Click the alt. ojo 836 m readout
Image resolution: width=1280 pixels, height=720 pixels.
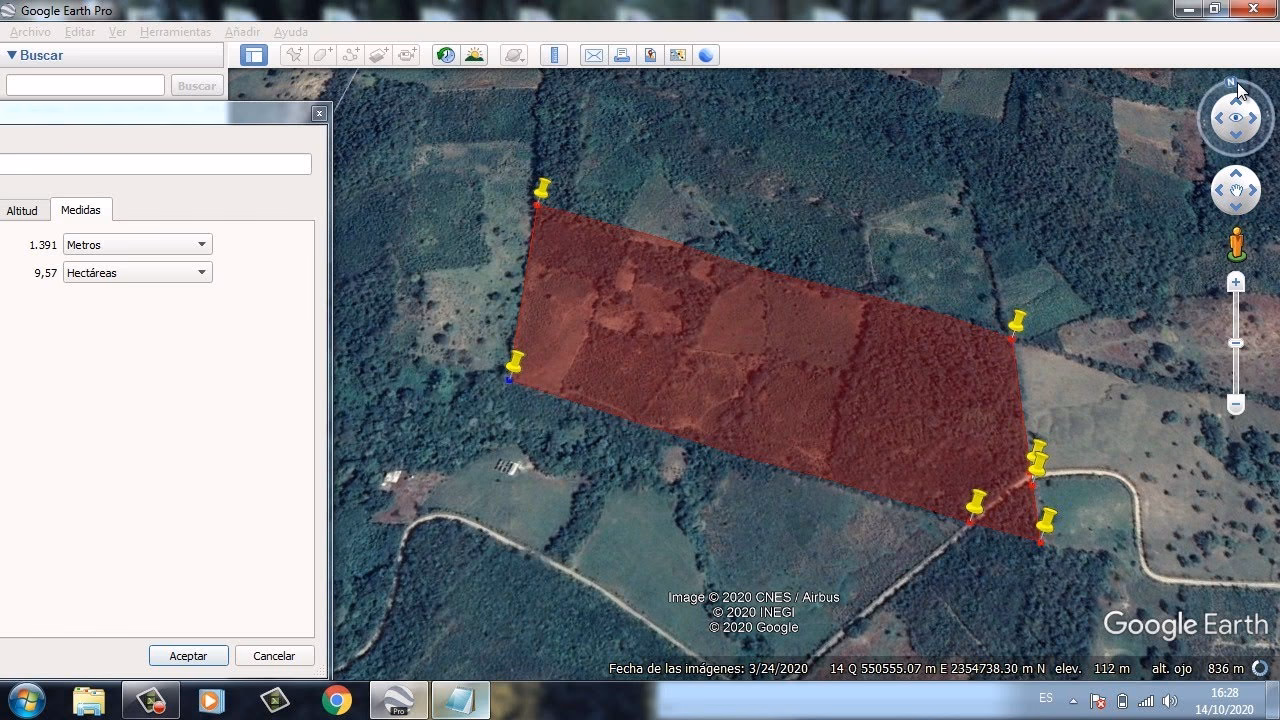[1198, 669]
